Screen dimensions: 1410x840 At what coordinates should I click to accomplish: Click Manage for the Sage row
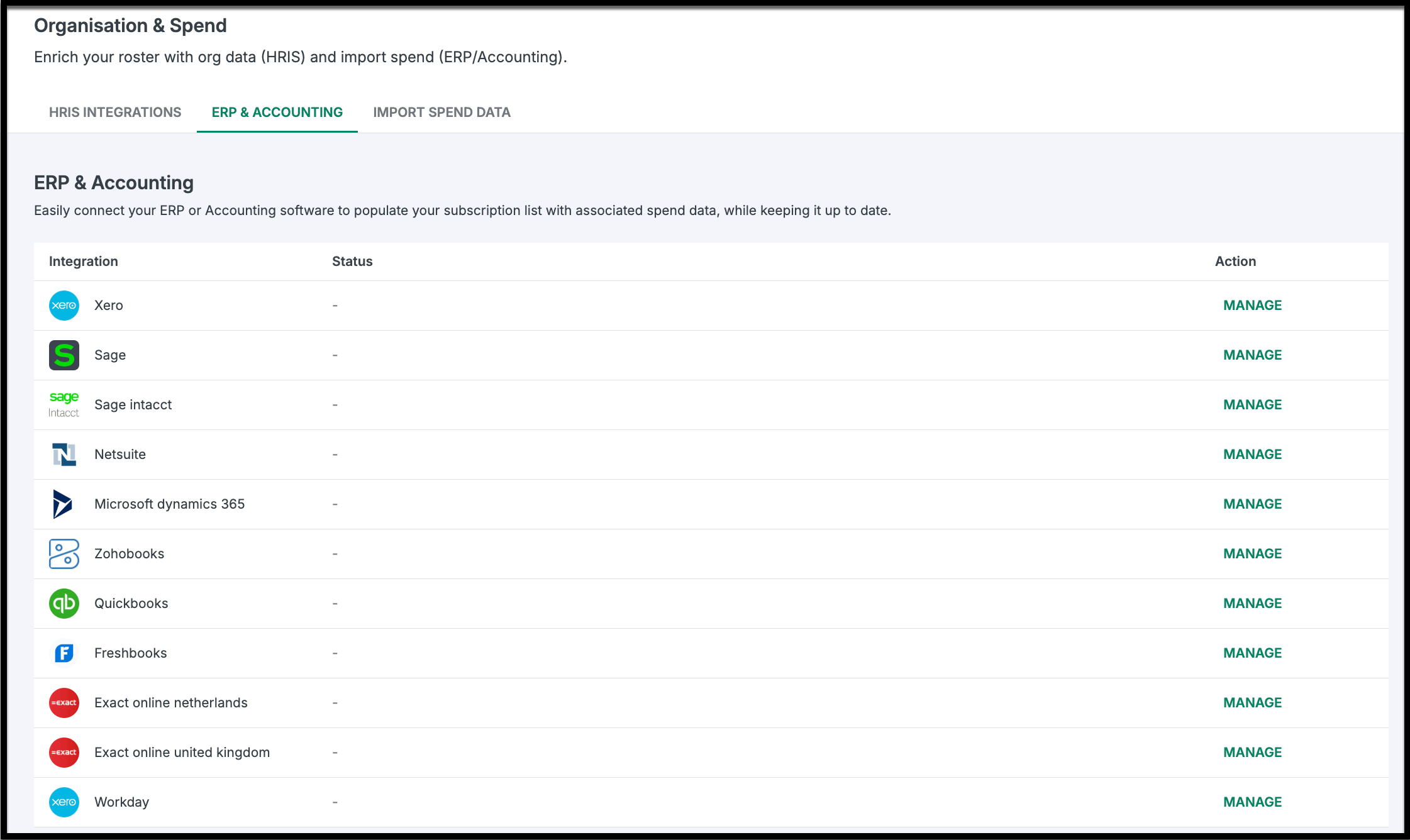coord(1252,355)
